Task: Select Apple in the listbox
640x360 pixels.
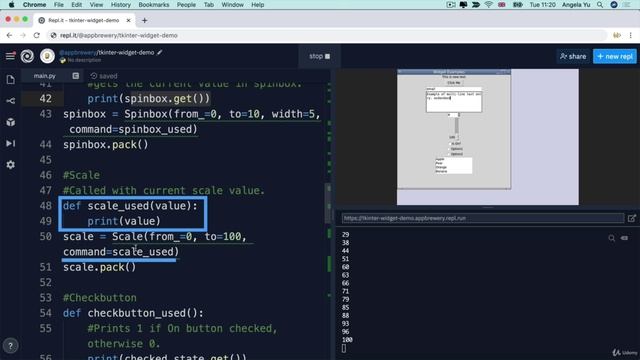Action: pos(440,159)
